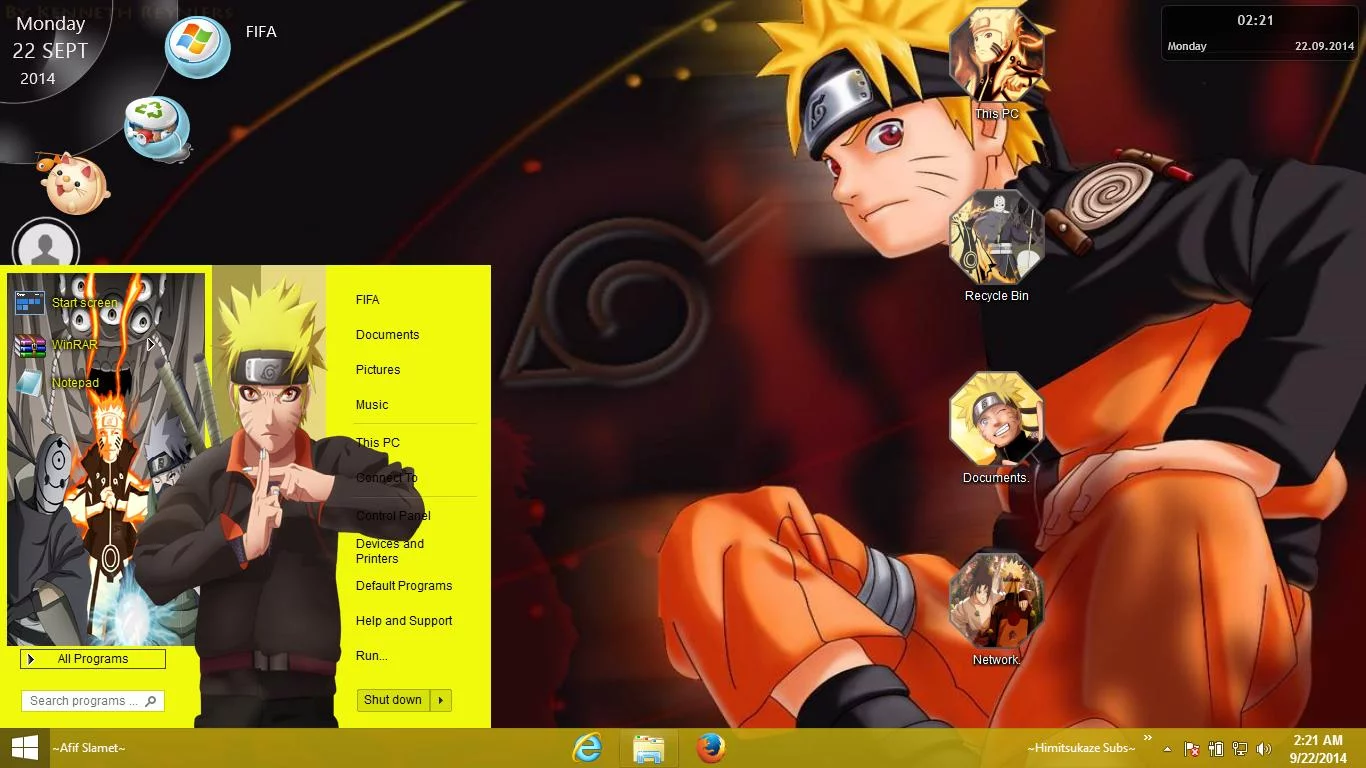Click the ~Afif Slamet~ taskbar toolbar label

pyautogui.click(x=89, y=748)
